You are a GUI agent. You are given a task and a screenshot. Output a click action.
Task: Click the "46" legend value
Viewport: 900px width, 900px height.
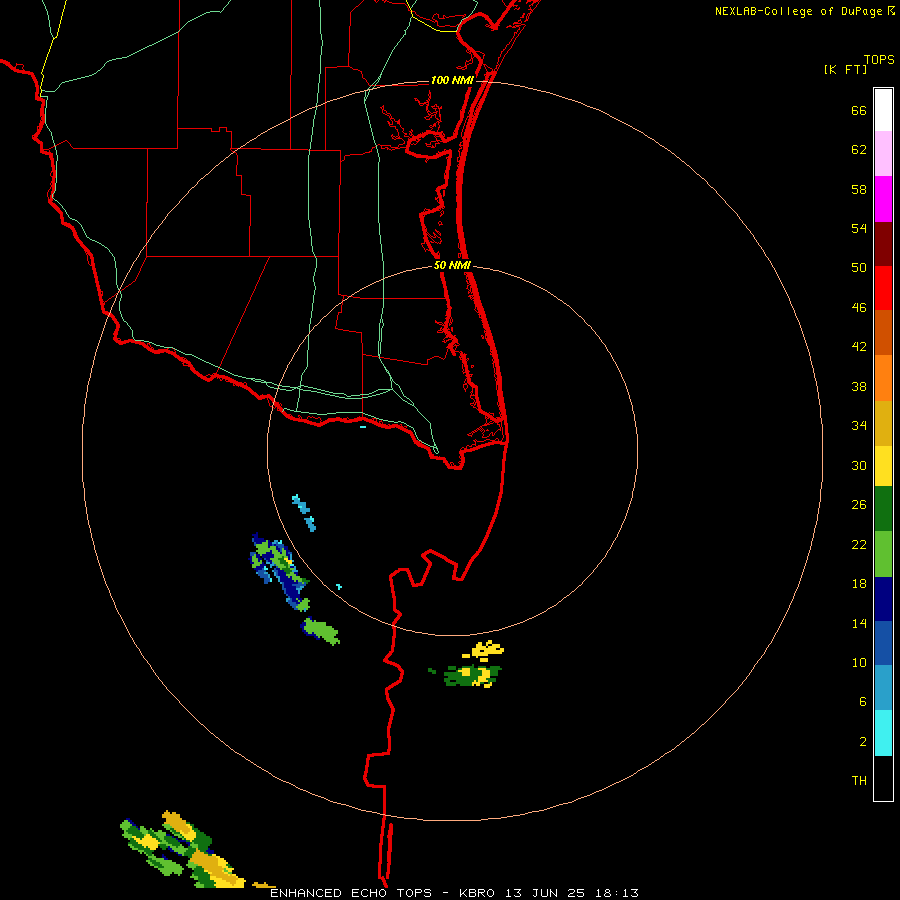[859, 308]
